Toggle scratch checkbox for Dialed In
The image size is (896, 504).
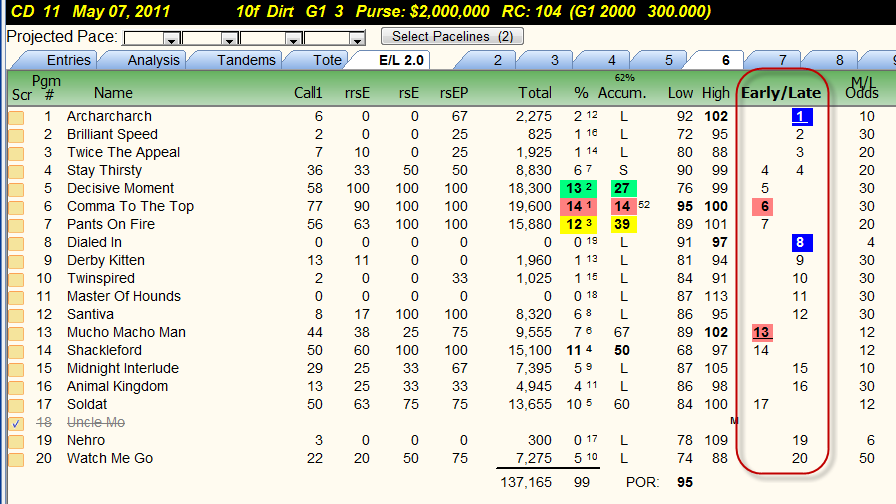[x=16, y=243]
